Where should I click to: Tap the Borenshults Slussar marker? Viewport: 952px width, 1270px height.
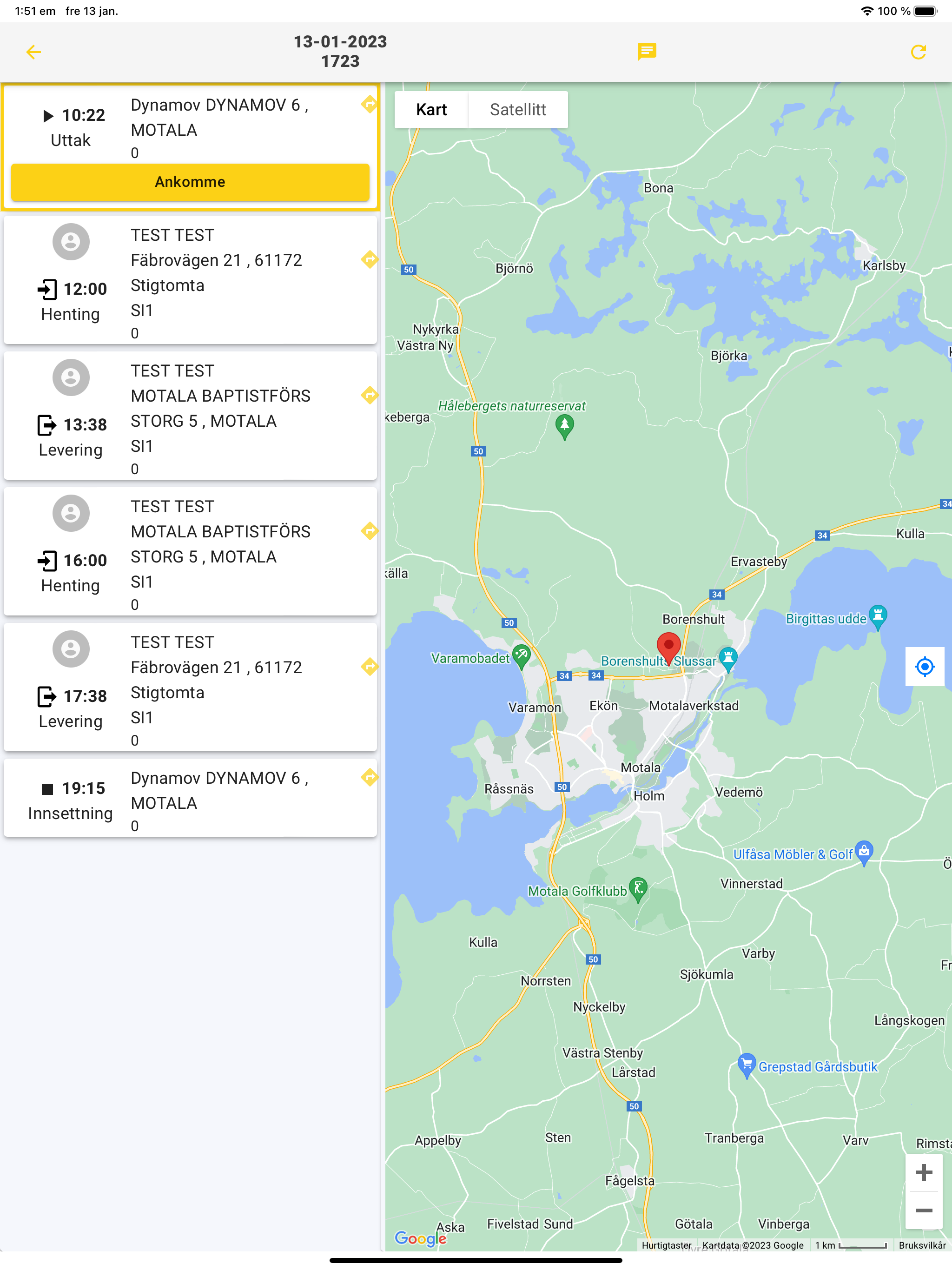(x=727, y=660)
